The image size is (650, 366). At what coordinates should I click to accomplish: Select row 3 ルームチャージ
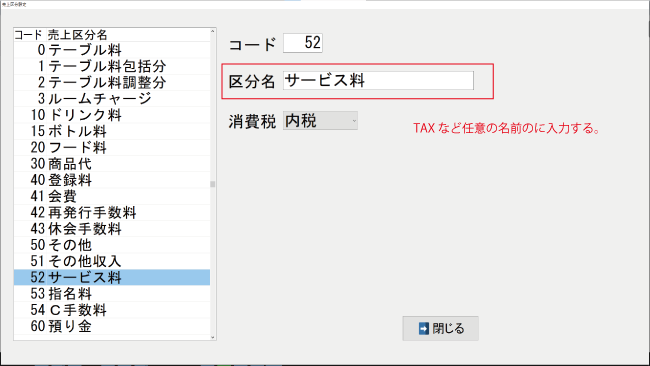tap(112, 99)
